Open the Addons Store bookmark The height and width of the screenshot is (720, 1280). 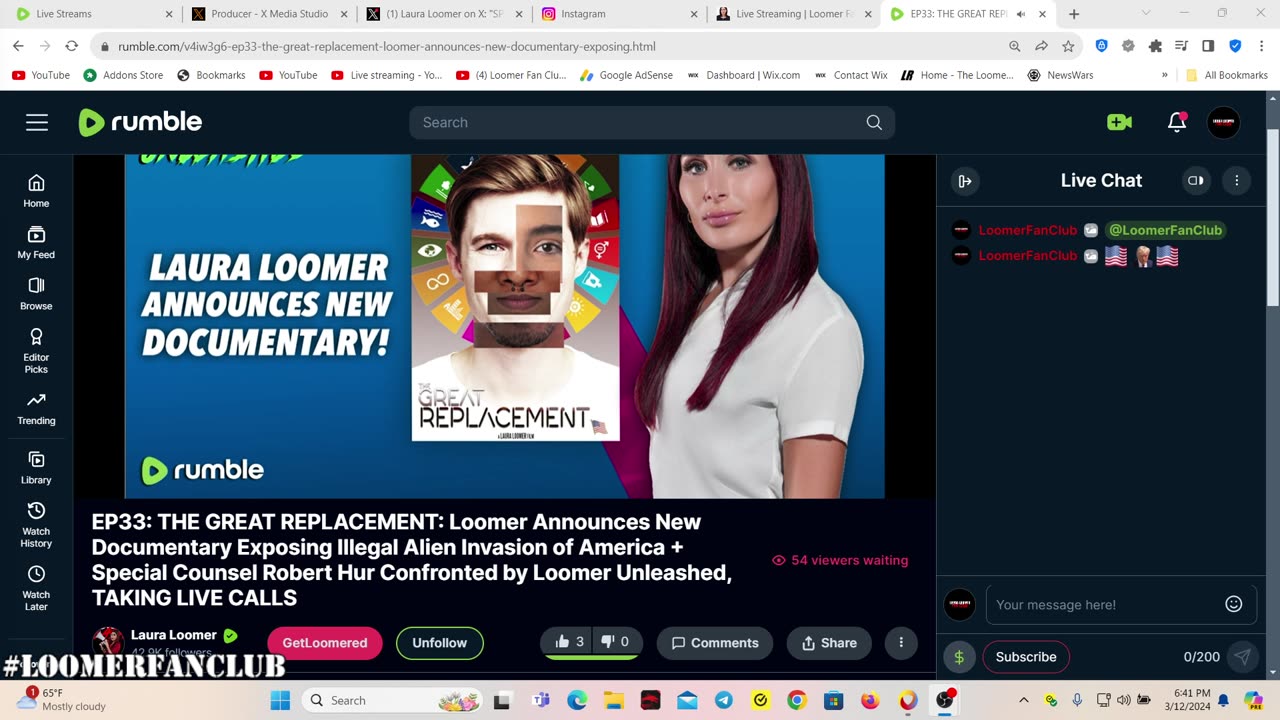pos(123,75)
